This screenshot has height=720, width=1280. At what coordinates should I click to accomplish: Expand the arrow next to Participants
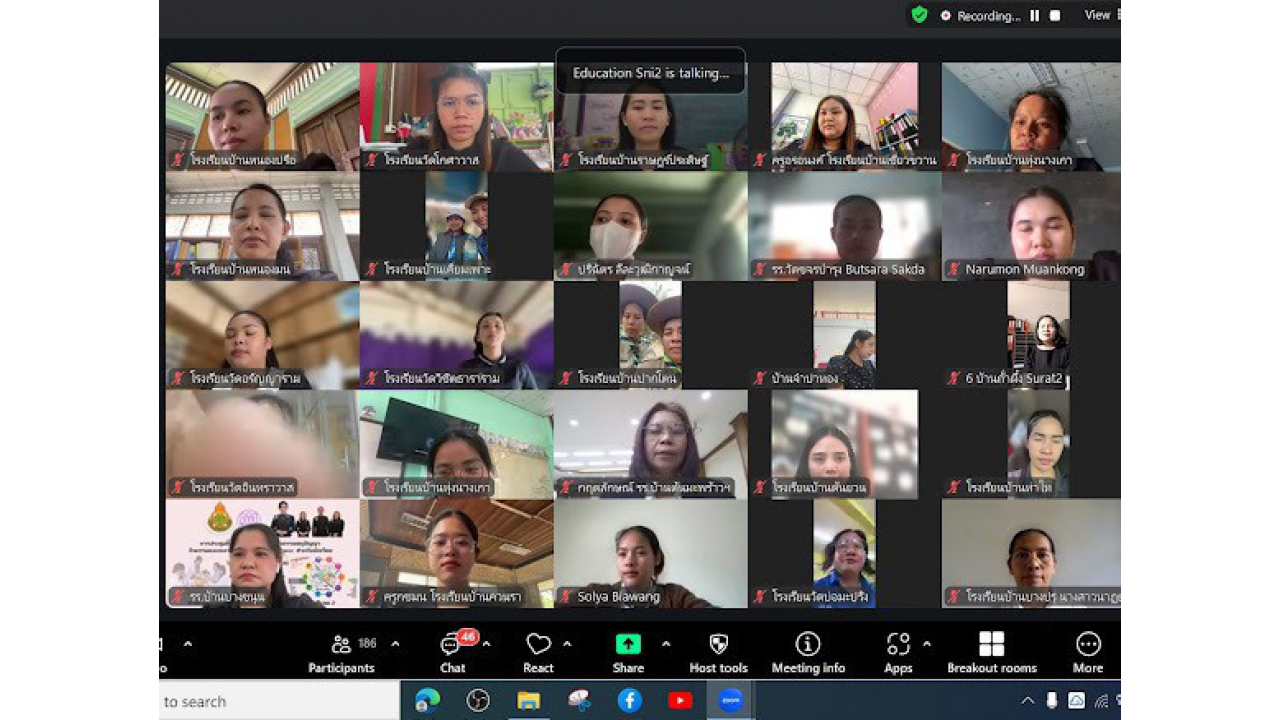[x=395, y=644]
